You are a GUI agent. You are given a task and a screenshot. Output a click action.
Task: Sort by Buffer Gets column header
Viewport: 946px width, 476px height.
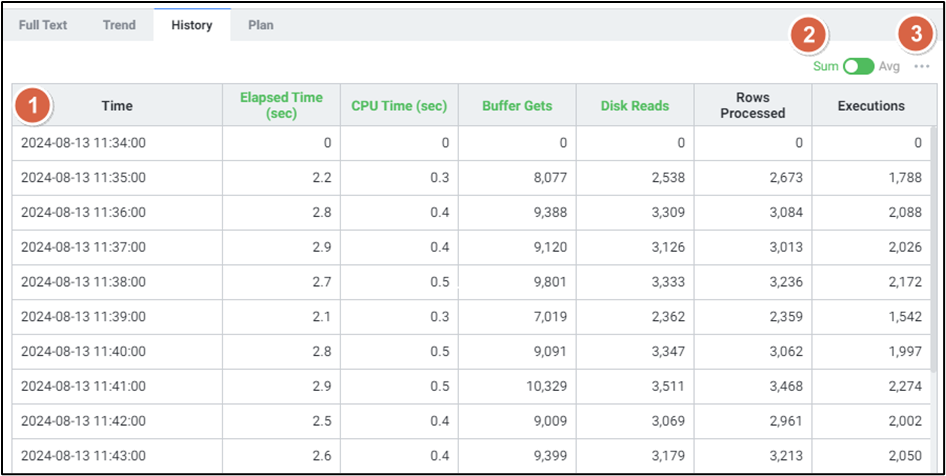point(516,106)
